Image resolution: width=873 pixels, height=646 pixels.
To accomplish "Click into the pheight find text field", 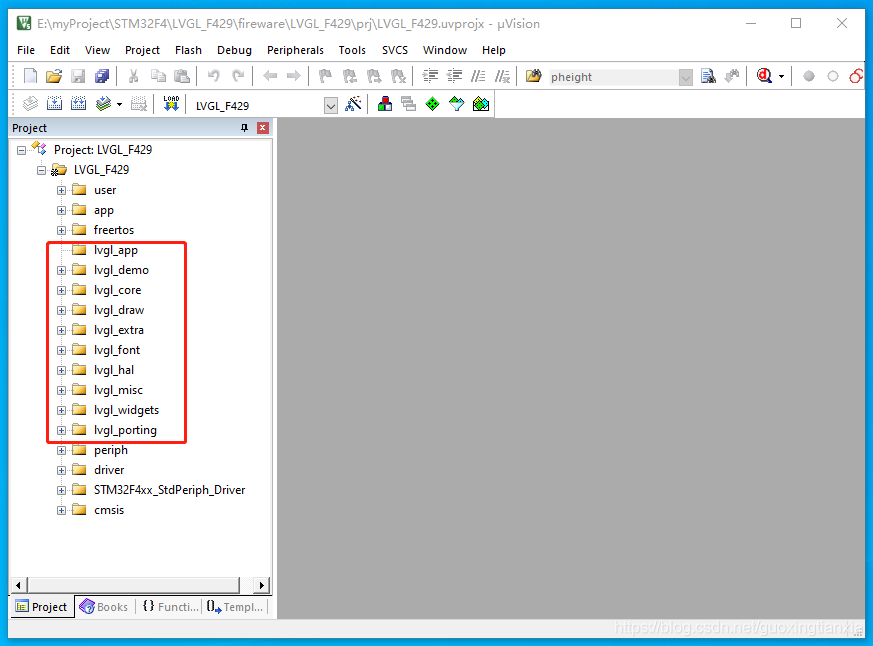I will point(613,77).
